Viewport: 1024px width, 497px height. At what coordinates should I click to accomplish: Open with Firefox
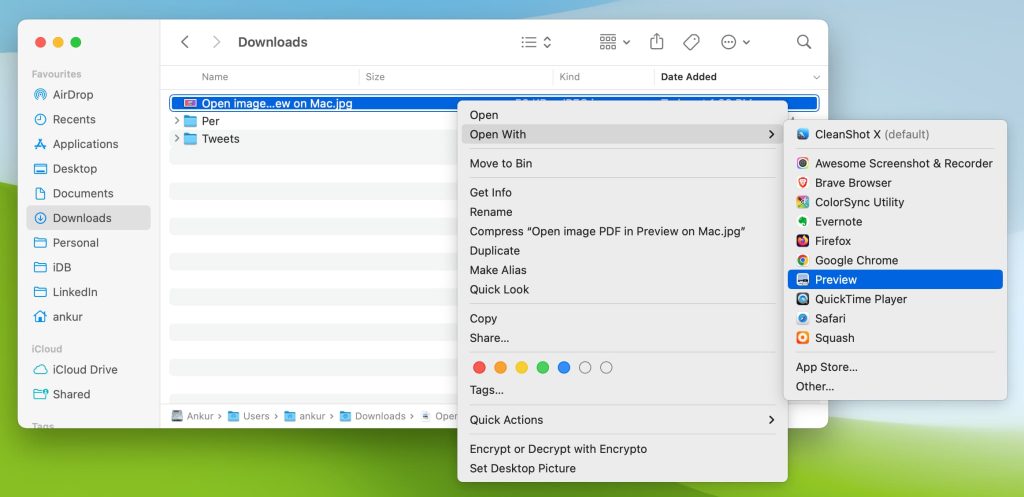[x=895, y=241]
